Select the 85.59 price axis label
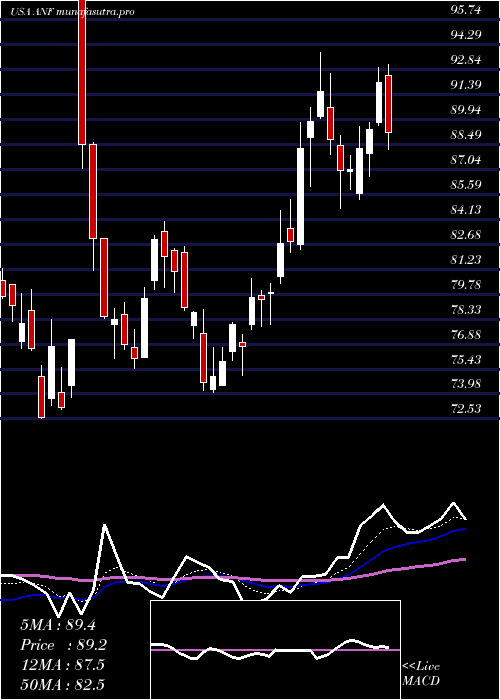The width and height of the screenshot is (500, 700). (466, 185)
